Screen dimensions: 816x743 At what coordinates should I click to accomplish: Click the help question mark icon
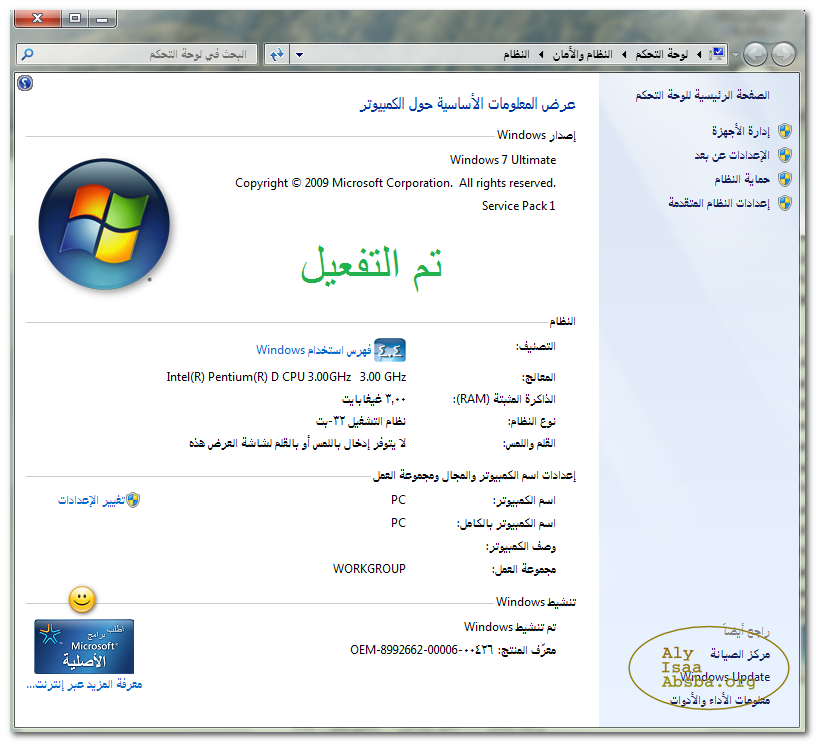(26, 84)
